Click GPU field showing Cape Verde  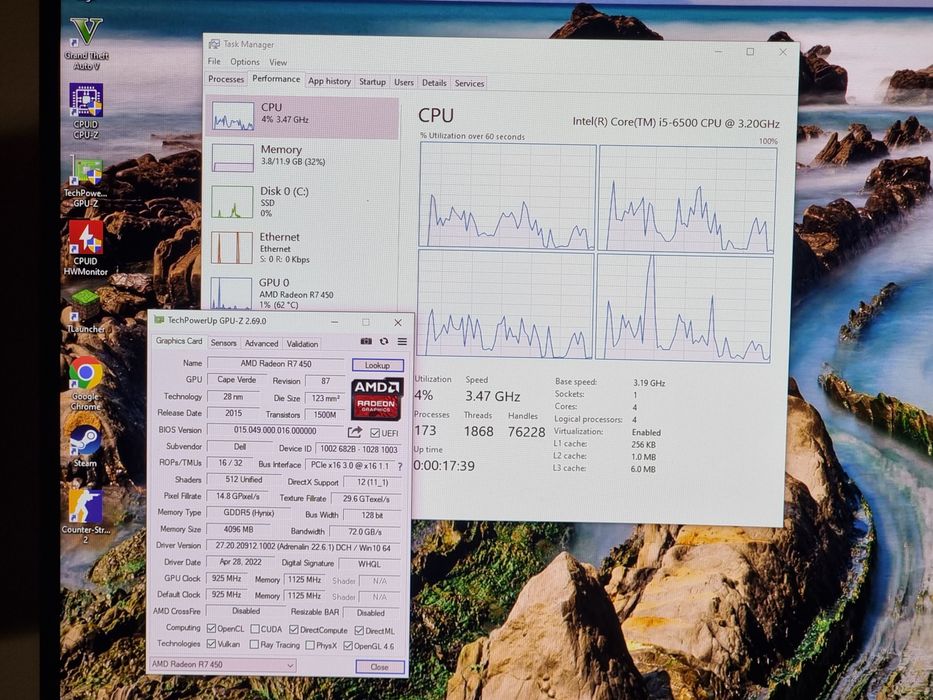coord(236,380)
